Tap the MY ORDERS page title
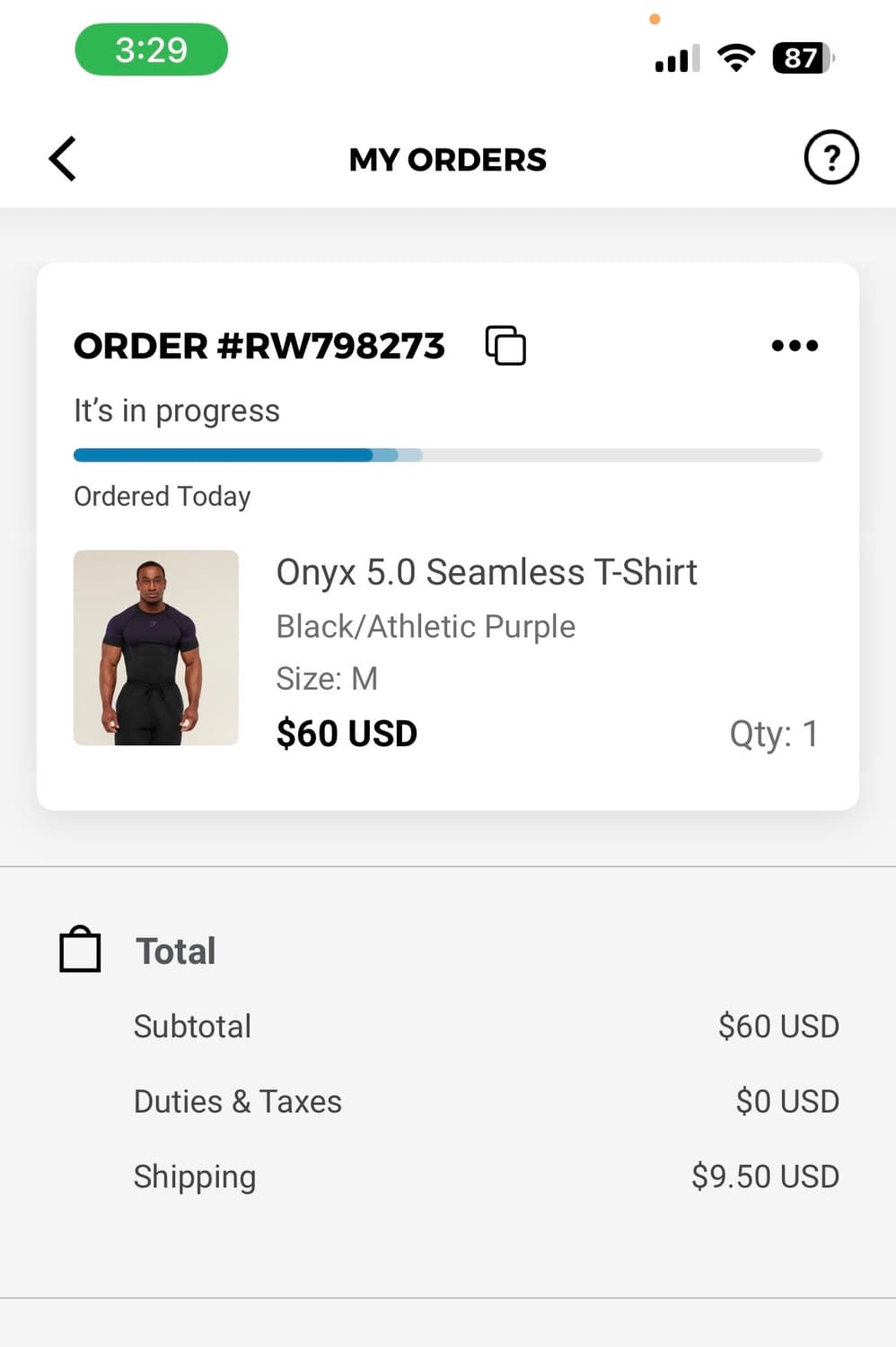The image size is (896, 1347). pos(447,160)
